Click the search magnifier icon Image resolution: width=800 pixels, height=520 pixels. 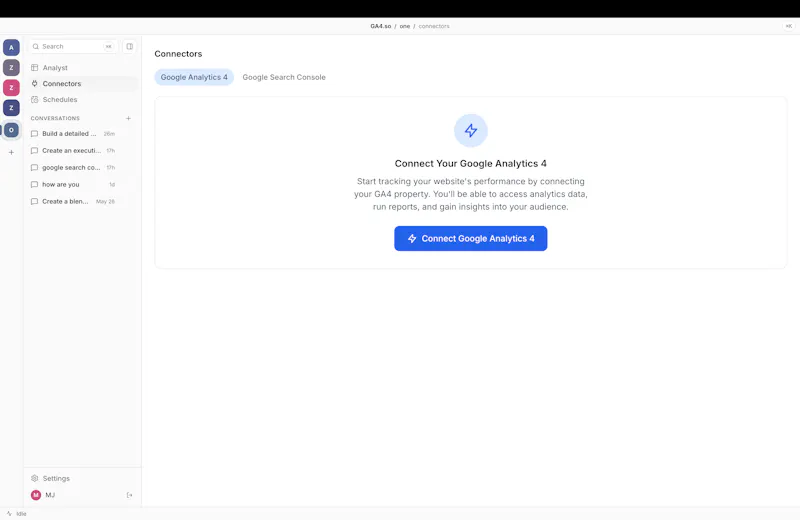click(x=36, y=46)
